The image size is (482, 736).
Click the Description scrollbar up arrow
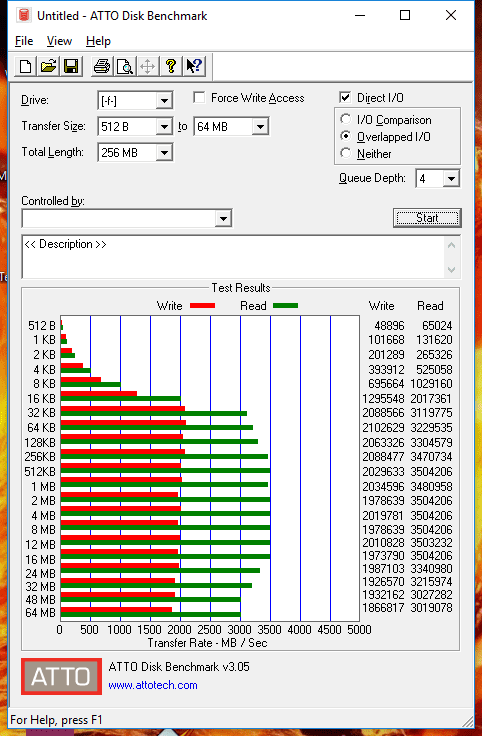(451, 245)
